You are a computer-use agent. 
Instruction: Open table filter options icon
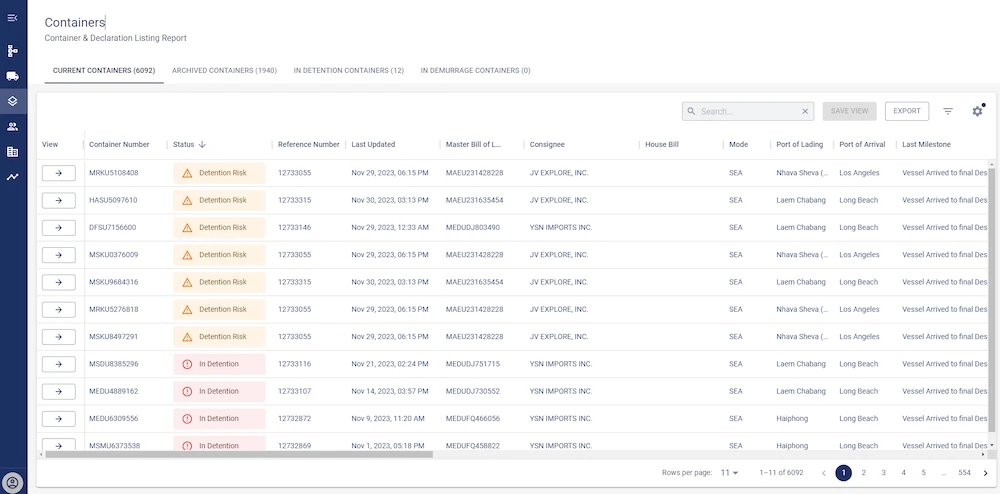[948, 112]
